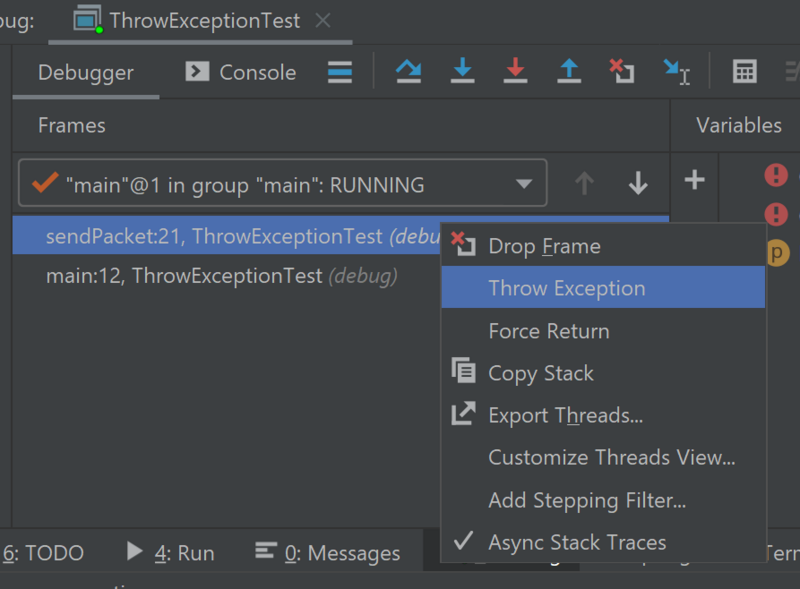Open the thread selector dropdown
This screenshot has height=589, width=800.
pos(523,184)
